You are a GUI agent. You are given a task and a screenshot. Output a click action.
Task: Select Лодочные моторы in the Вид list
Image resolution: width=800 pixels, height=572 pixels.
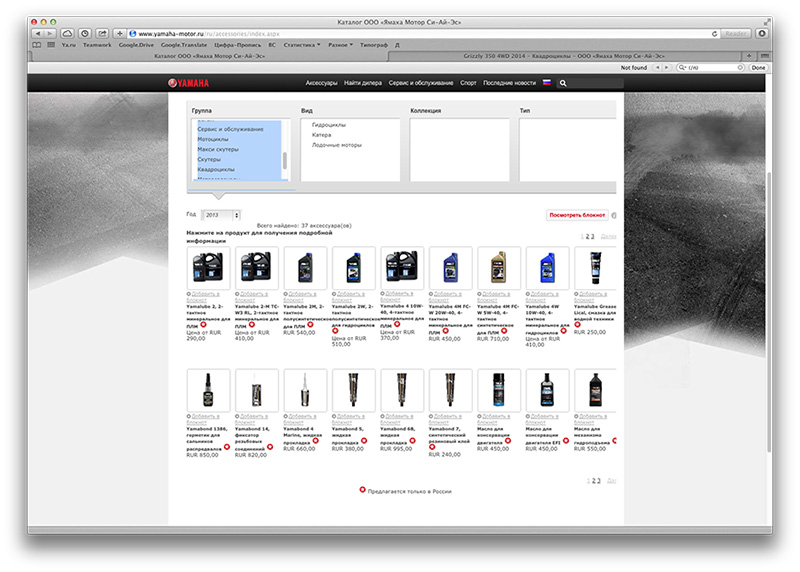tap(337, 145)
